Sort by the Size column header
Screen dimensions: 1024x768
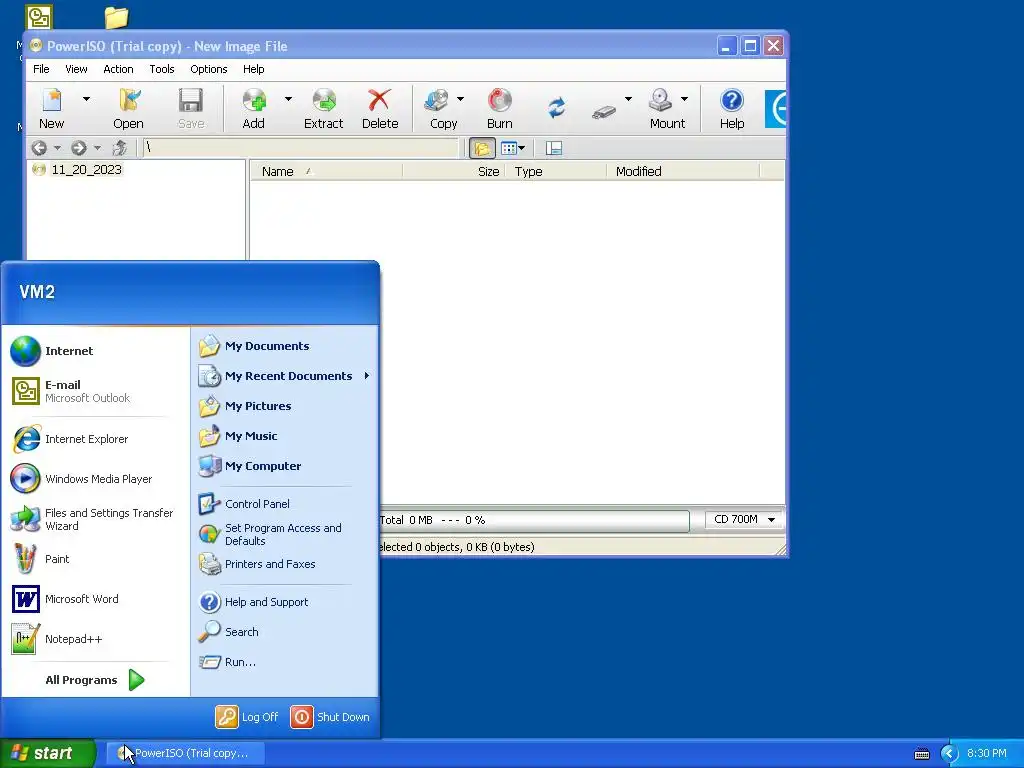coord(454,172)
